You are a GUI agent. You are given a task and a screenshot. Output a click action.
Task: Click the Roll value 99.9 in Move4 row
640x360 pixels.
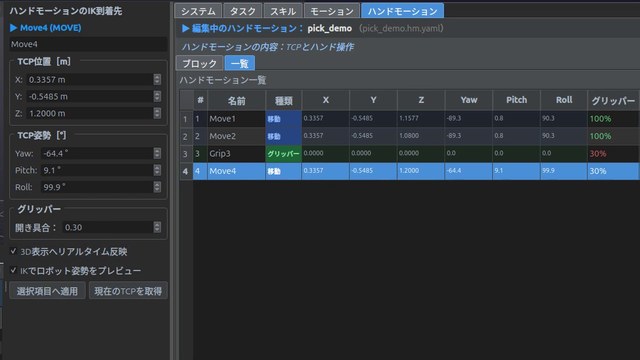tap(564, 171)
